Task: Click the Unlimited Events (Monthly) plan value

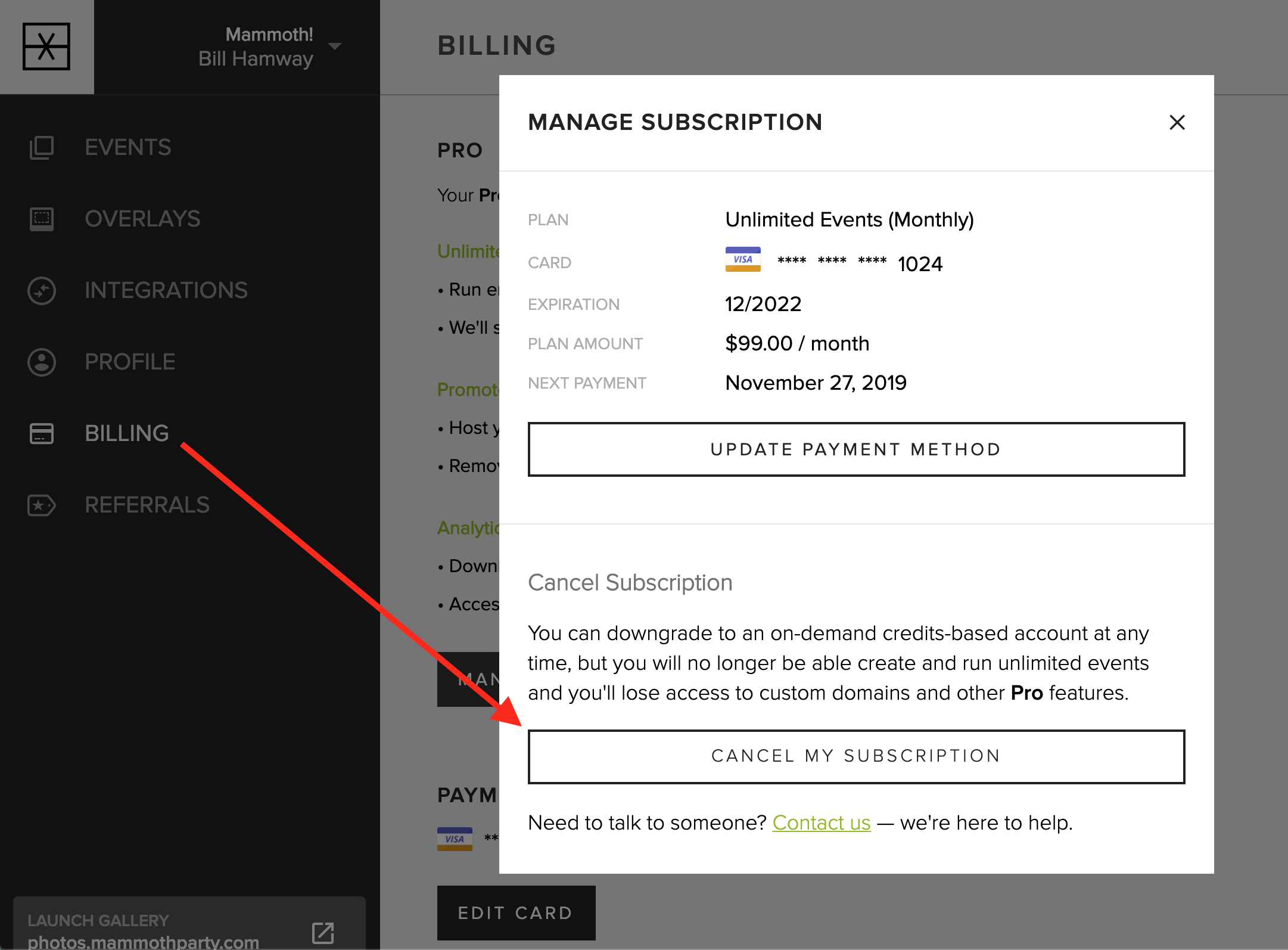Action: 850,220
